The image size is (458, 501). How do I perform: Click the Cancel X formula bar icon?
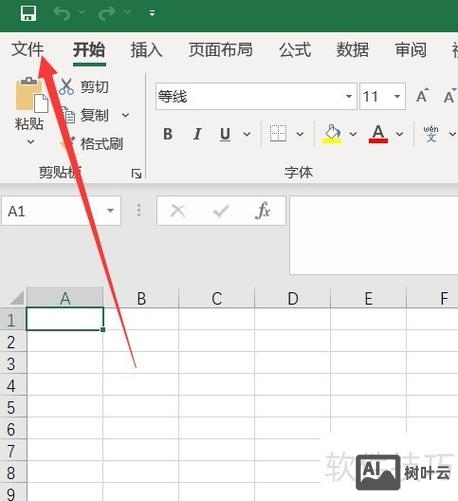(178, 211)
